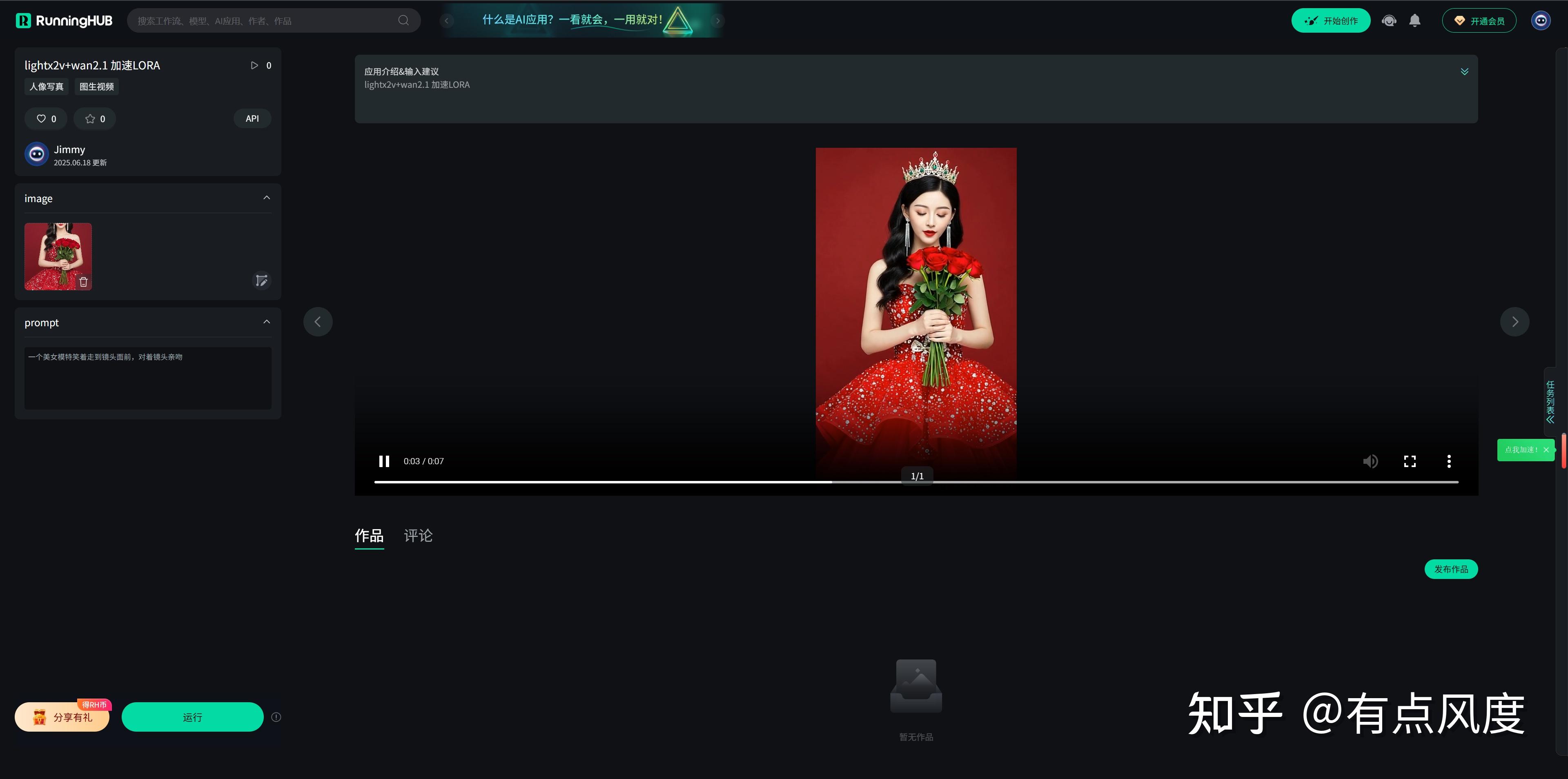
Task: Select the 作品 tab
Action: (369, 536)
